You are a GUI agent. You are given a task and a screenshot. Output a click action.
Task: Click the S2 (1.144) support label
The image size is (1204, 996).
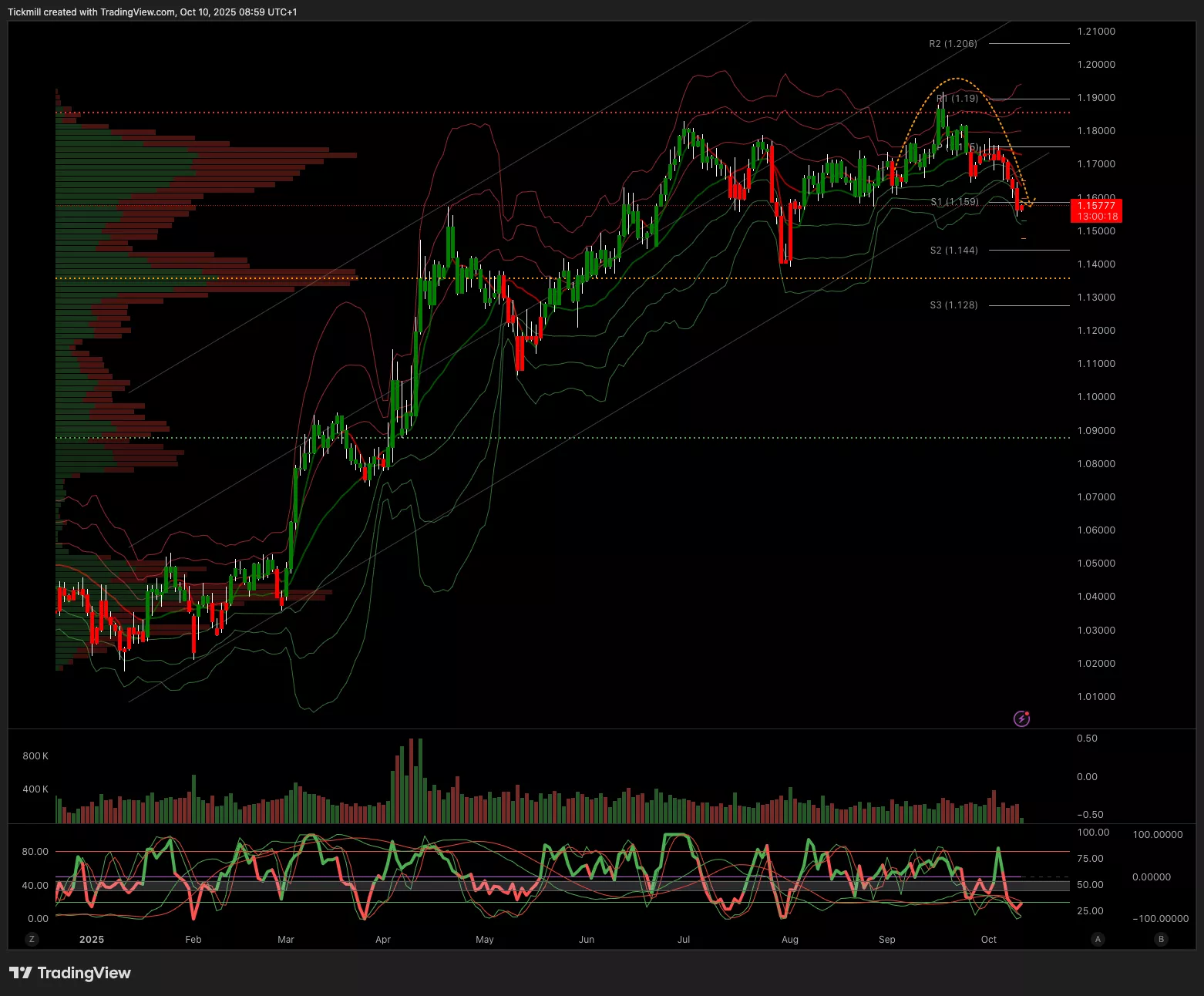(953, 251)
